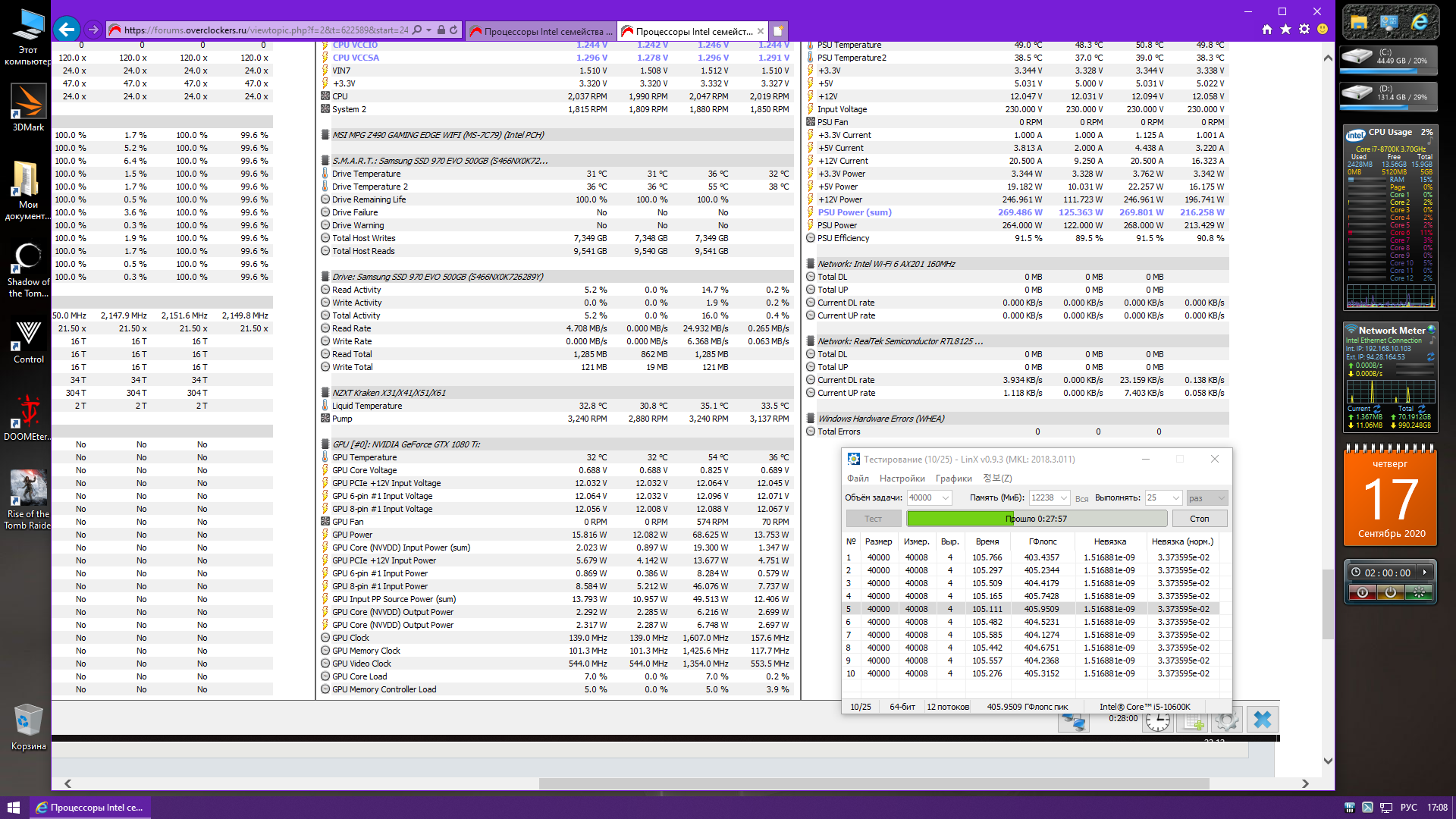Click the Network Meter external IP refresh icon
This screenshot has width=1456, height=819.
(x=1430, y=357)
